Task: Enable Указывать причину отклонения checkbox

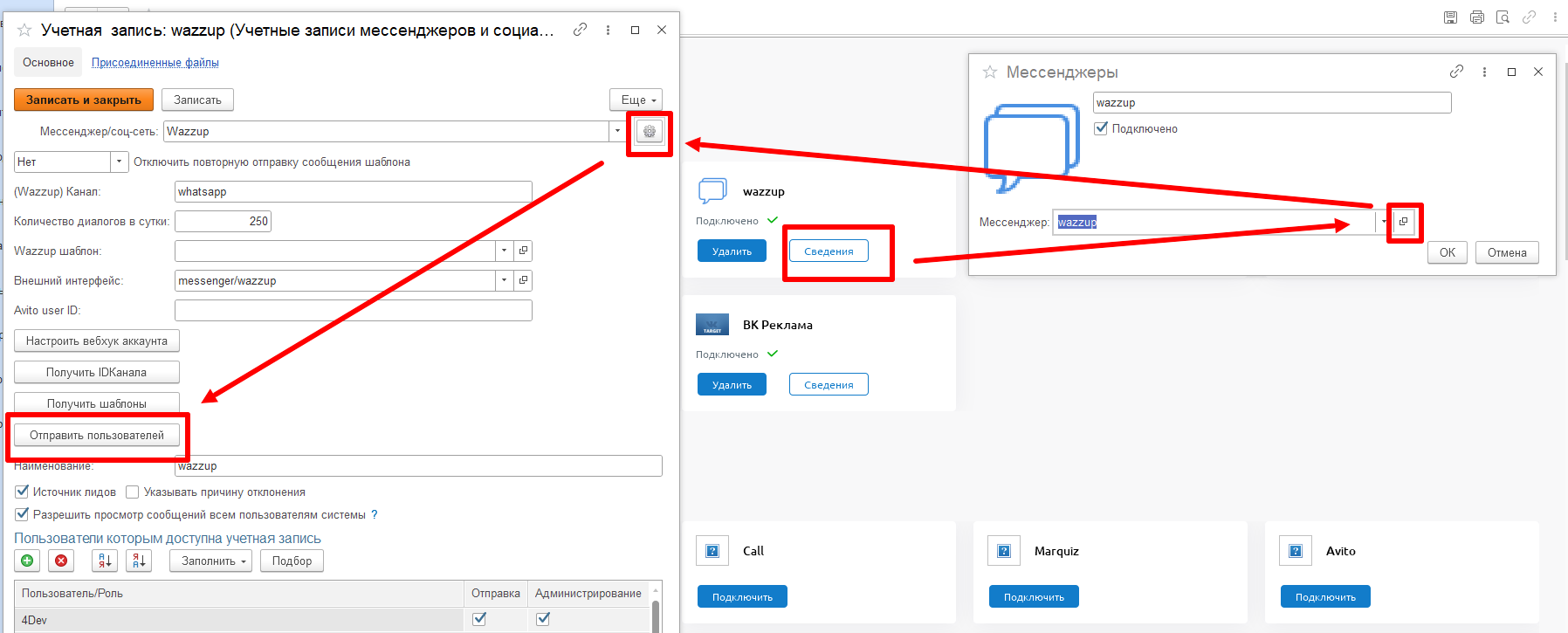Action: (x=133, y=492)
